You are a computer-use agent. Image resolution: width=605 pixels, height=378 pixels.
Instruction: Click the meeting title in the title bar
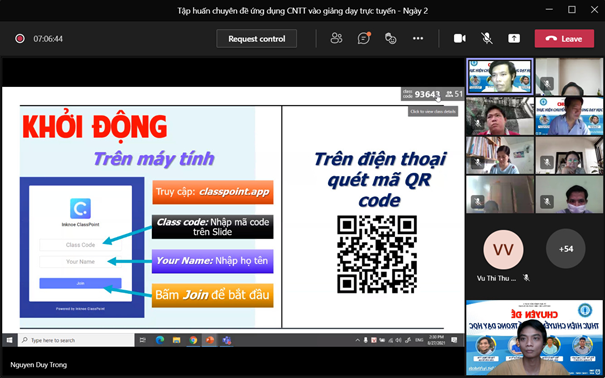[x=302, y=11]
